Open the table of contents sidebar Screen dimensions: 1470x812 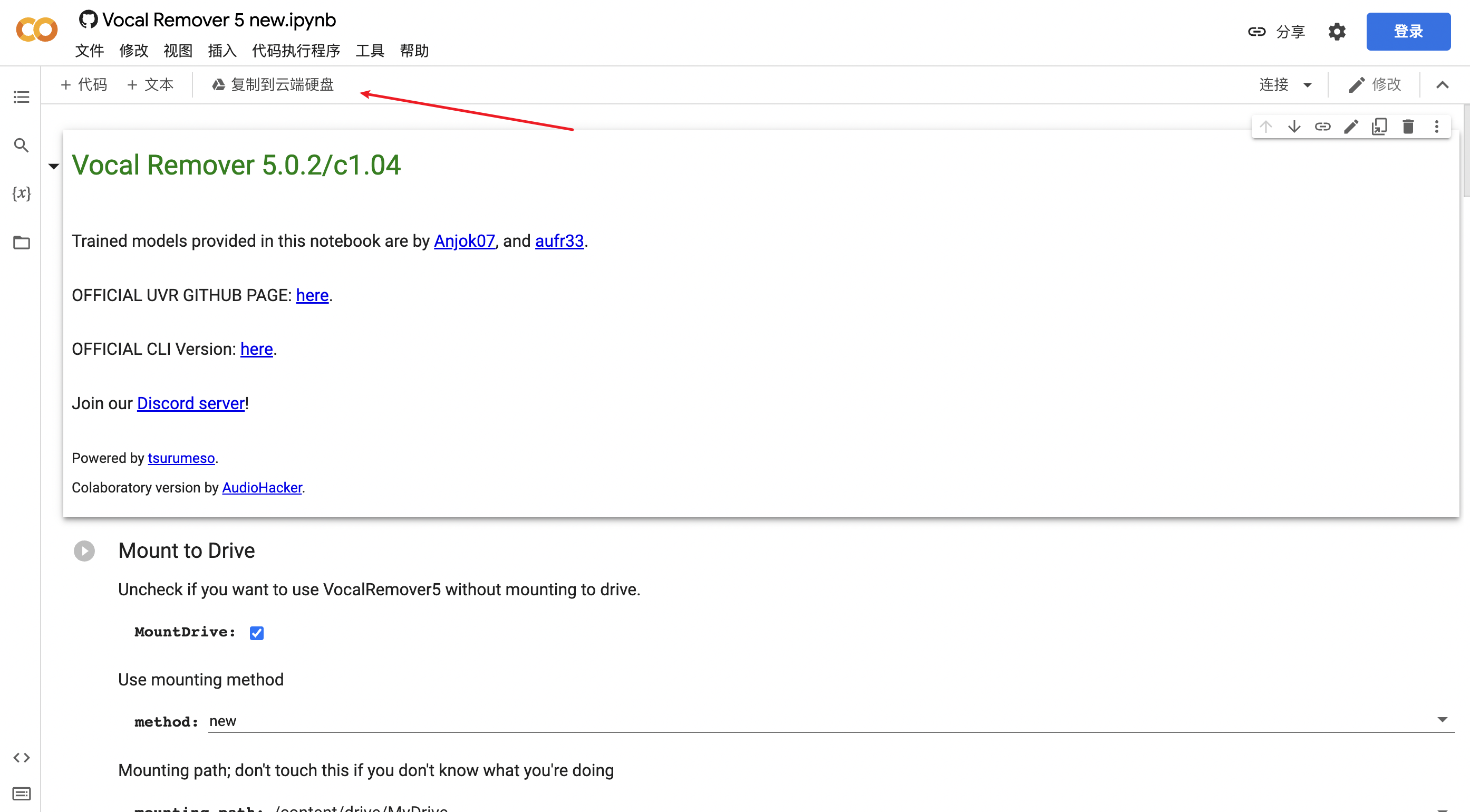pos(21,97)
